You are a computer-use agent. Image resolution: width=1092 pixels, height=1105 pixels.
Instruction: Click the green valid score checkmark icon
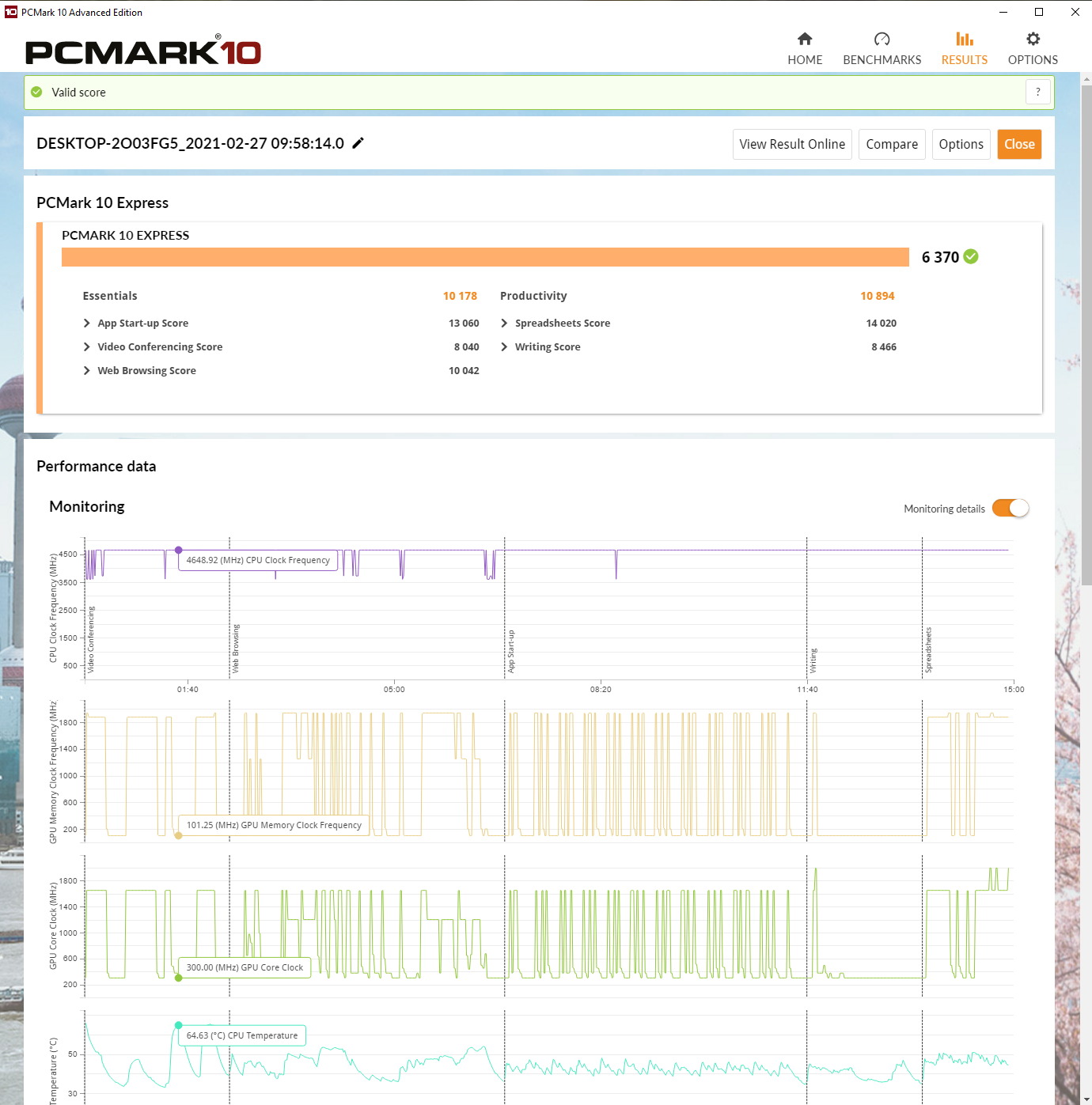tap(36, 93)
